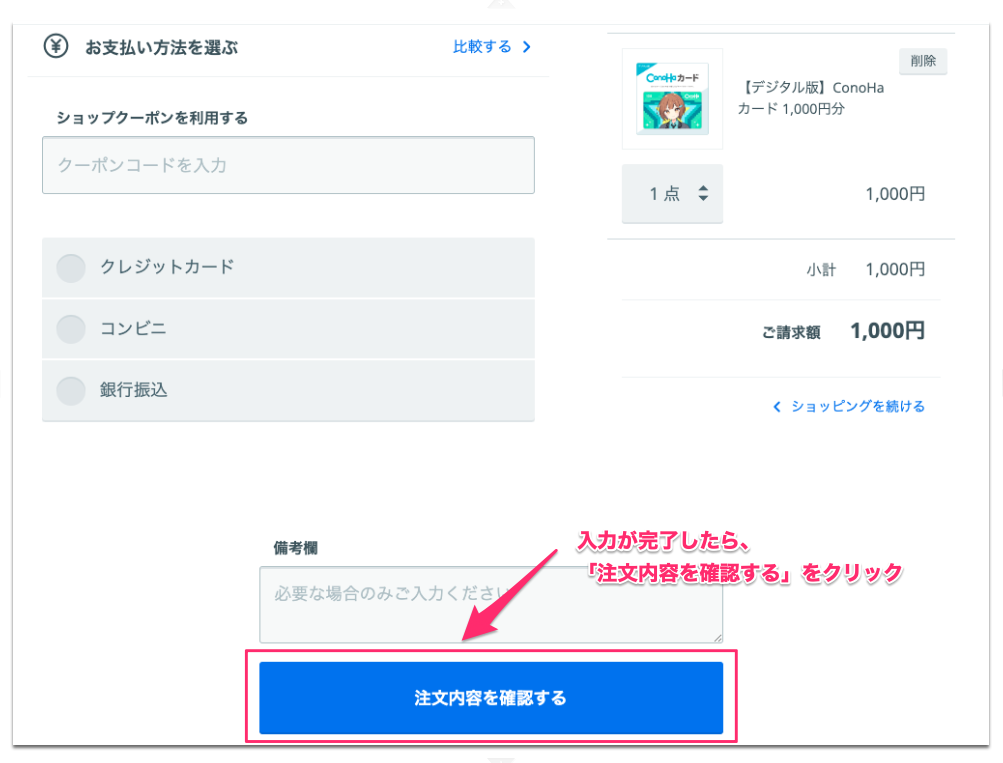Click the resize handle of the notes textarea
Viewport: 1003px width, 763px height.
point(717,637)
